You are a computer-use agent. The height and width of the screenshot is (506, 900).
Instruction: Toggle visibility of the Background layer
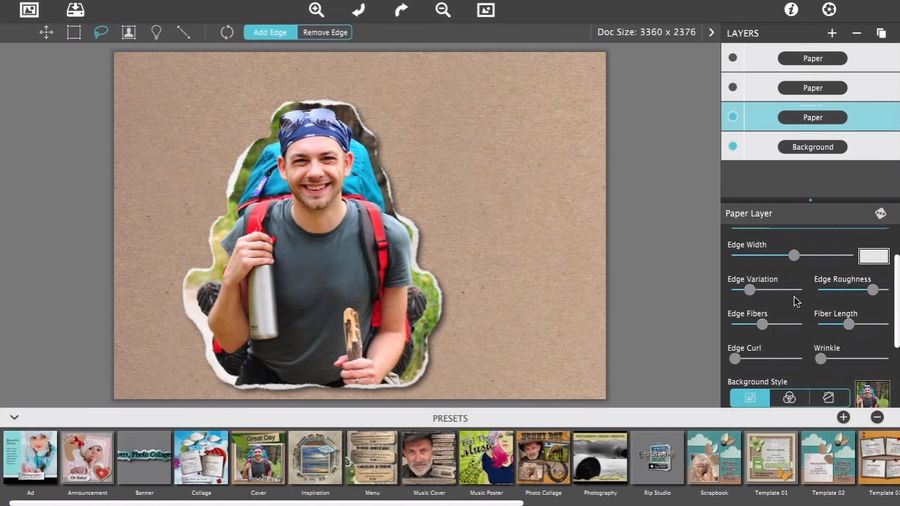pos(733,147)
